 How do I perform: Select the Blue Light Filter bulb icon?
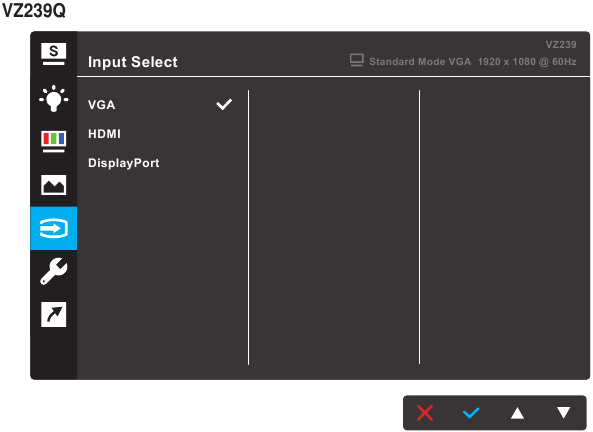click(53, 98)
